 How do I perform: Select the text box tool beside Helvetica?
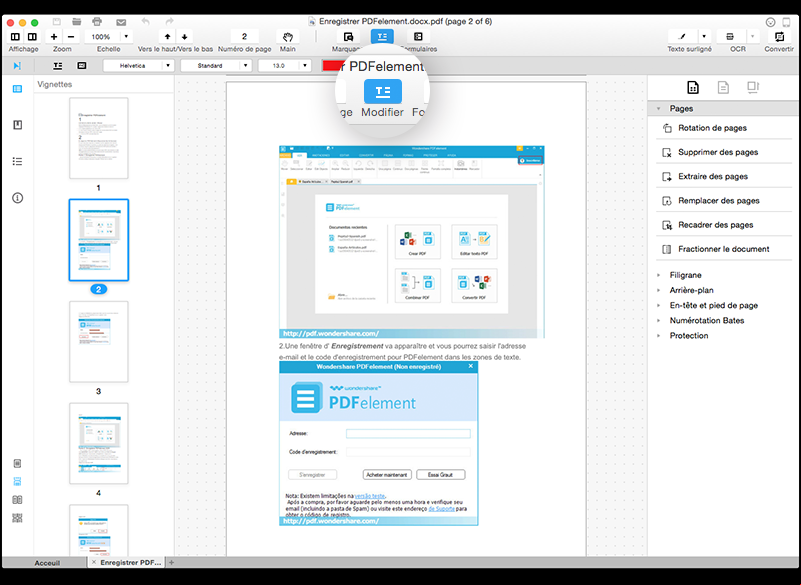(x=82, y=65)
